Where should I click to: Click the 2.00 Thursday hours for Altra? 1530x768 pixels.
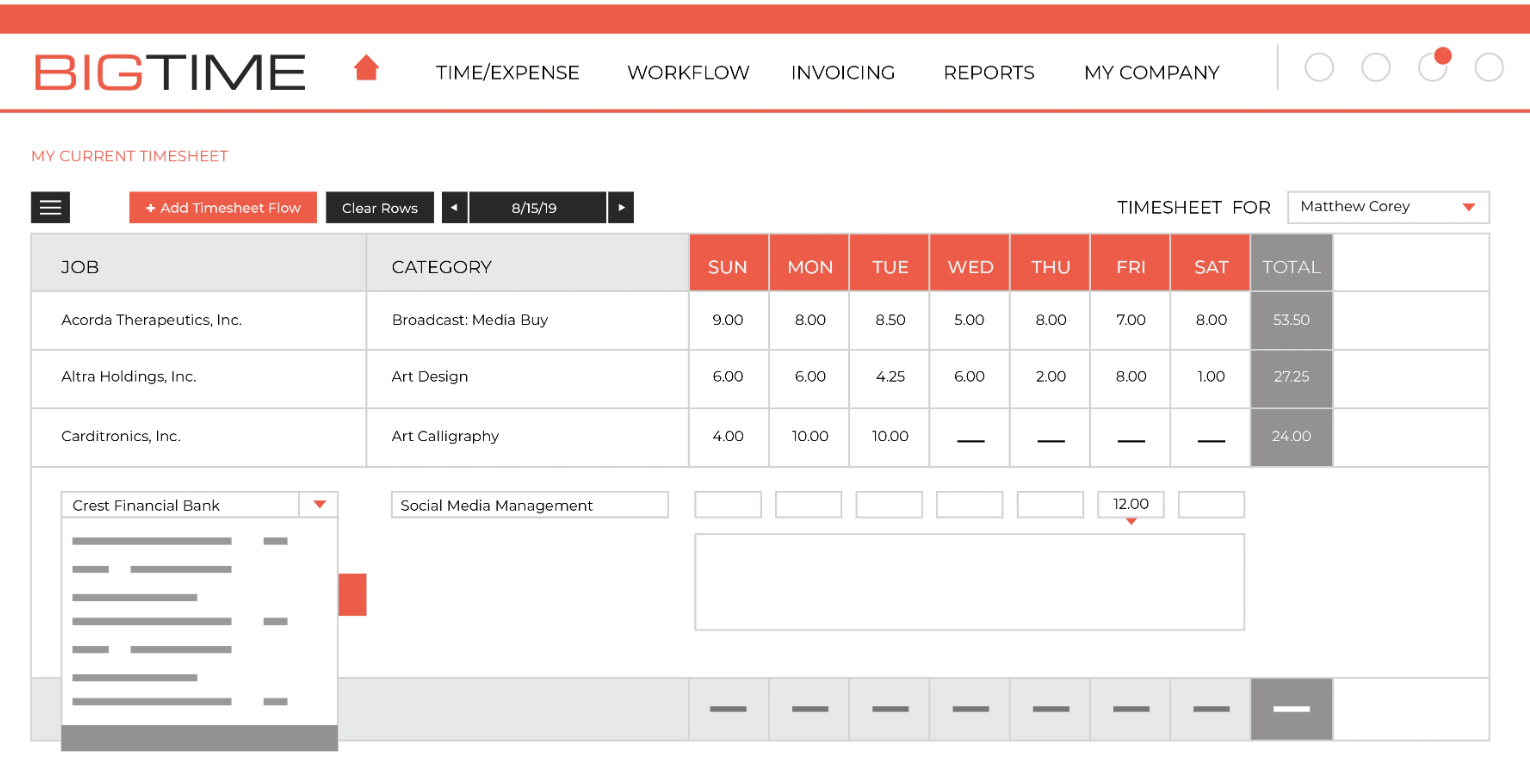point(1051,377)
